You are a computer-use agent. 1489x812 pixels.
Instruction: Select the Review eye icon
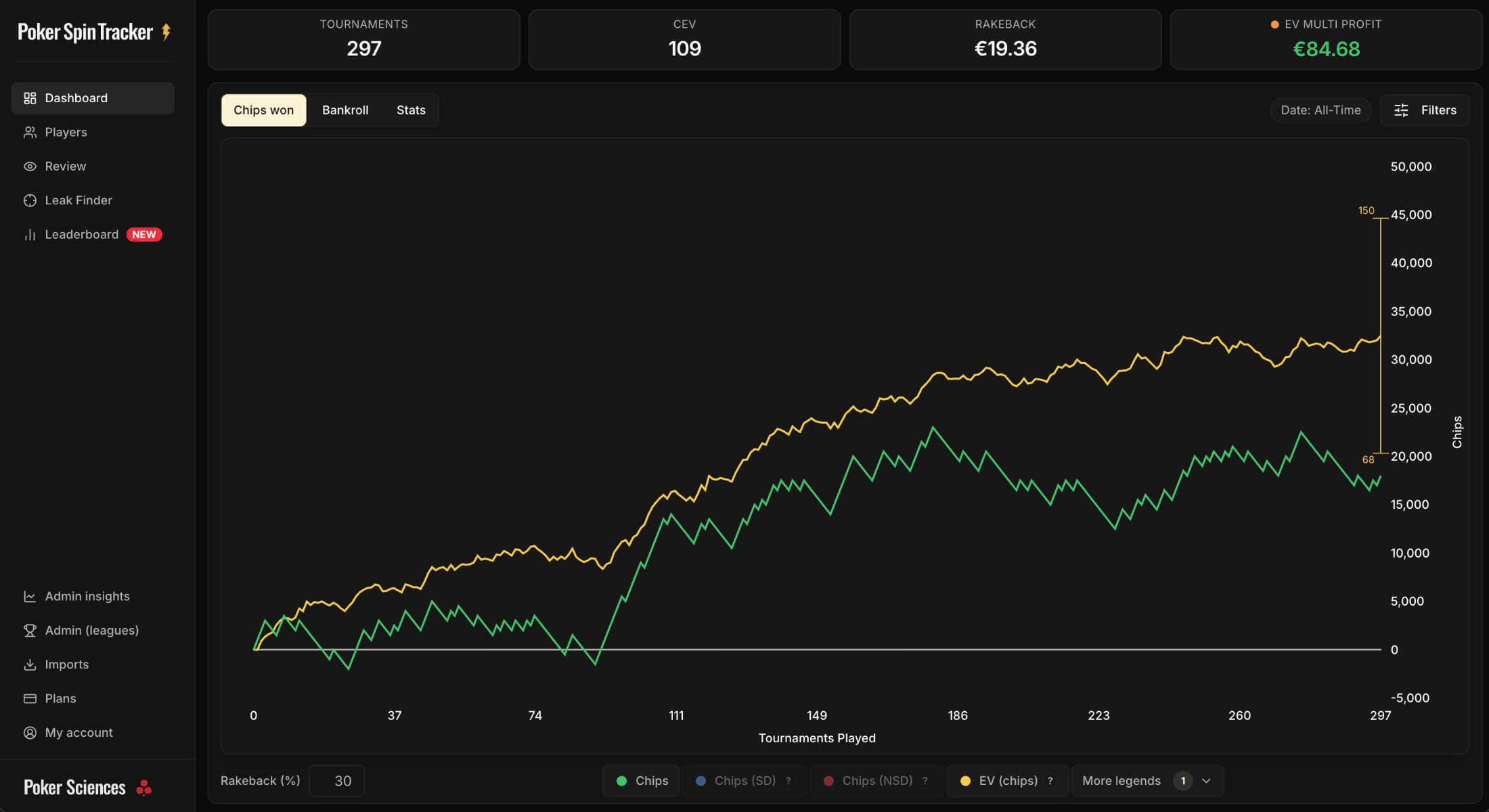pyautogui.click(x=30, y=166)
